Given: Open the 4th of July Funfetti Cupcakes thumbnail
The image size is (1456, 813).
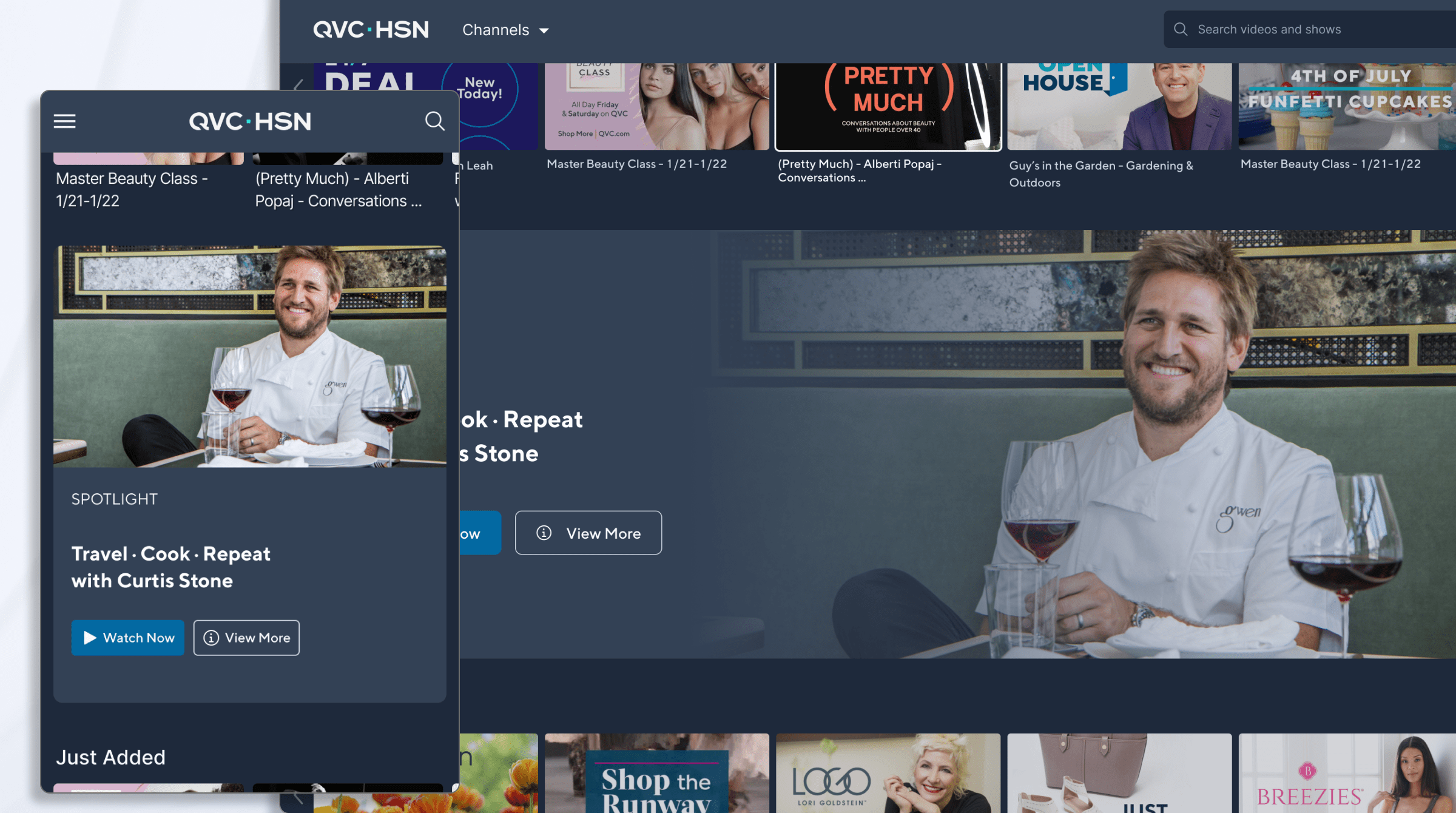Looking at the screenshot, I should [x=1347, y=106].
